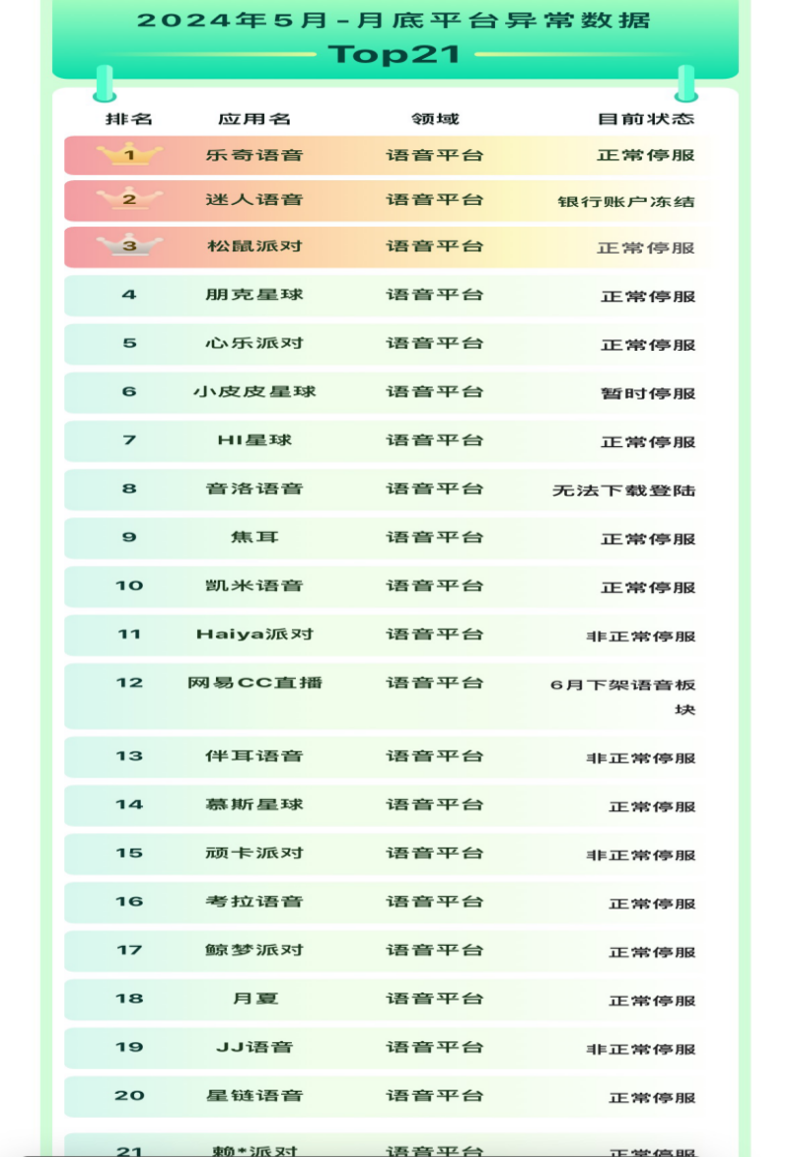Click the 银行账户冻结 status text

[626, 201]
